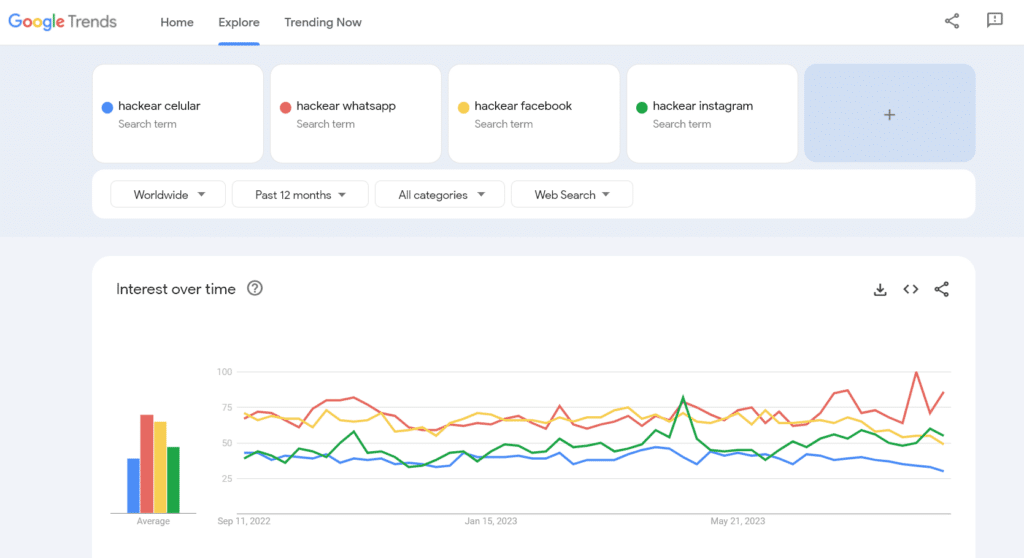Click the May 21, 2023 axis label
The width and height of the screenshot is (1024, 558).
(x=737, y=521)
